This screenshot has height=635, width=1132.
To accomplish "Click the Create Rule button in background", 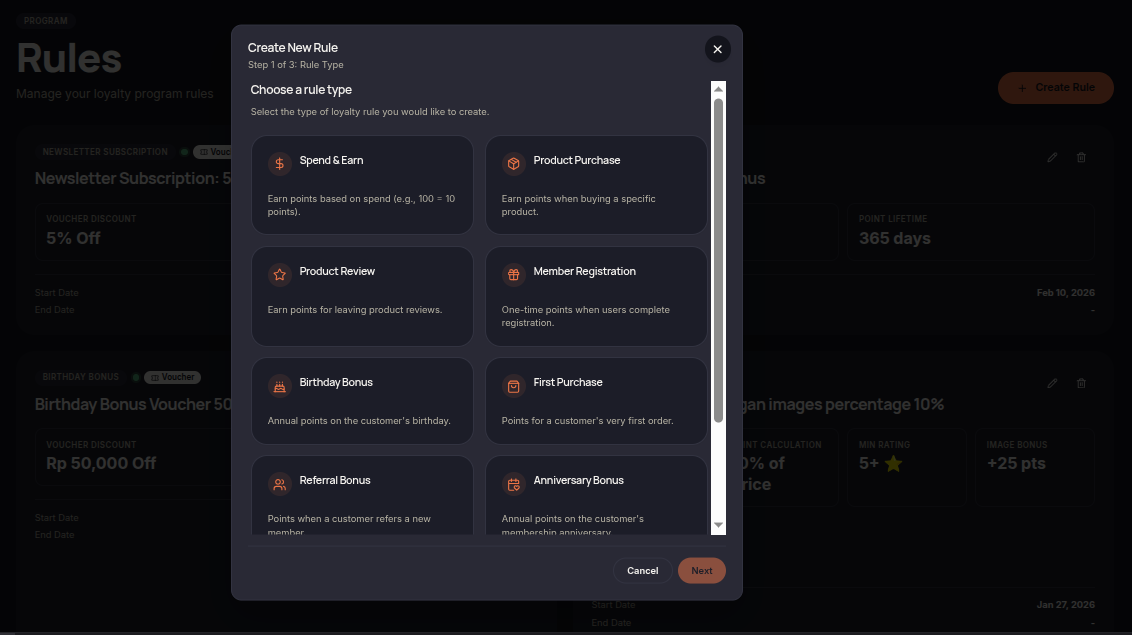I will pos(1055,87).
